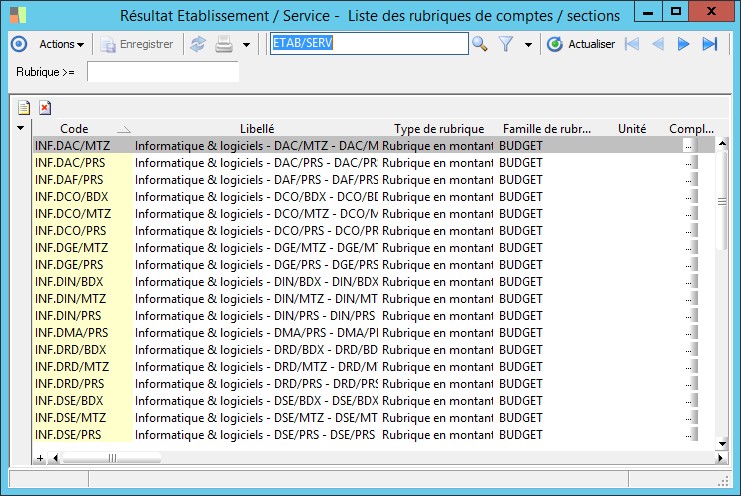Select the INF.DIN/BDX code cell
Viewport: 741px width, 496px height.
pos(83,282)
